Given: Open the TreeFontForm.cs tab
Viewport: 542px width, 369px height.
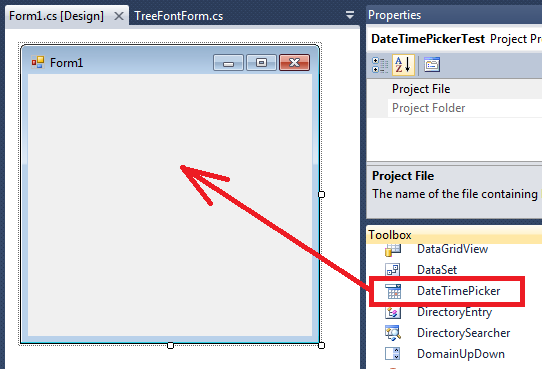Looking at the screenshot, I should pos(178,16).
